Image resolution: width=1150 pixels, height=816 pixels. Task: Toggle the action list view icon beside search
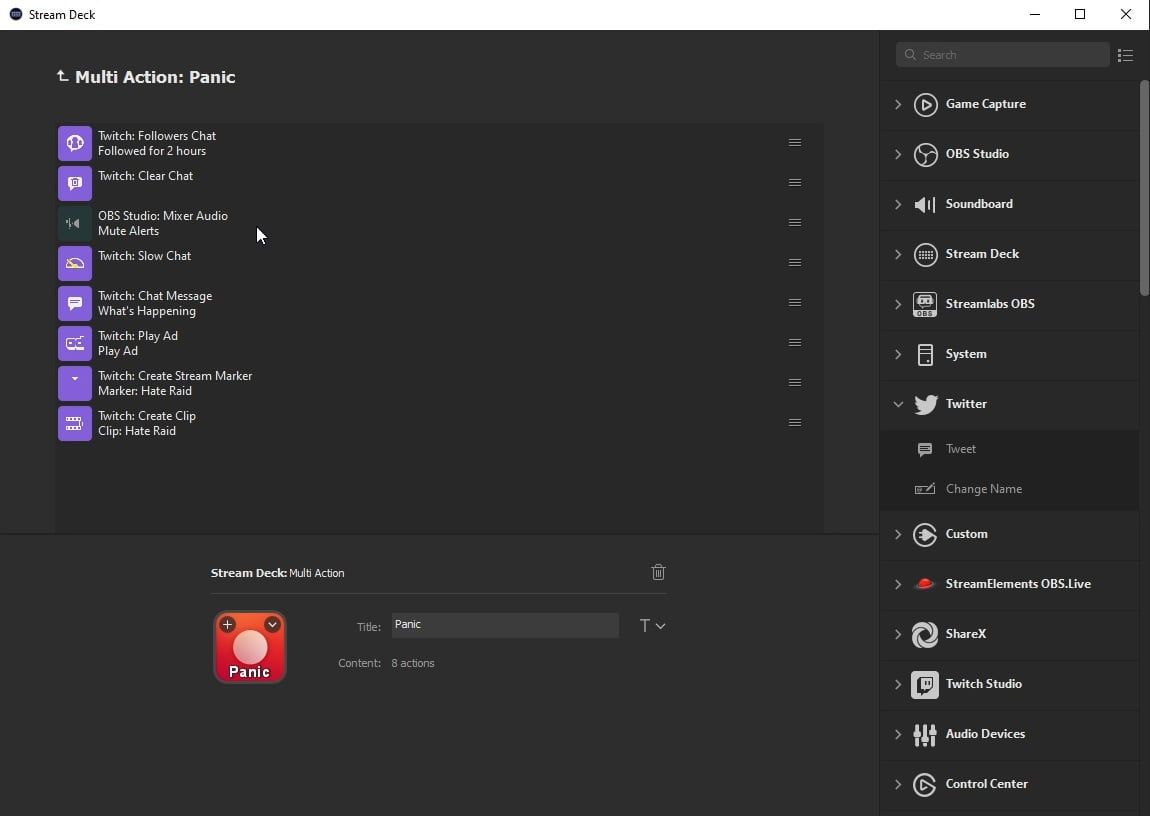click(x=1125, y=55)
